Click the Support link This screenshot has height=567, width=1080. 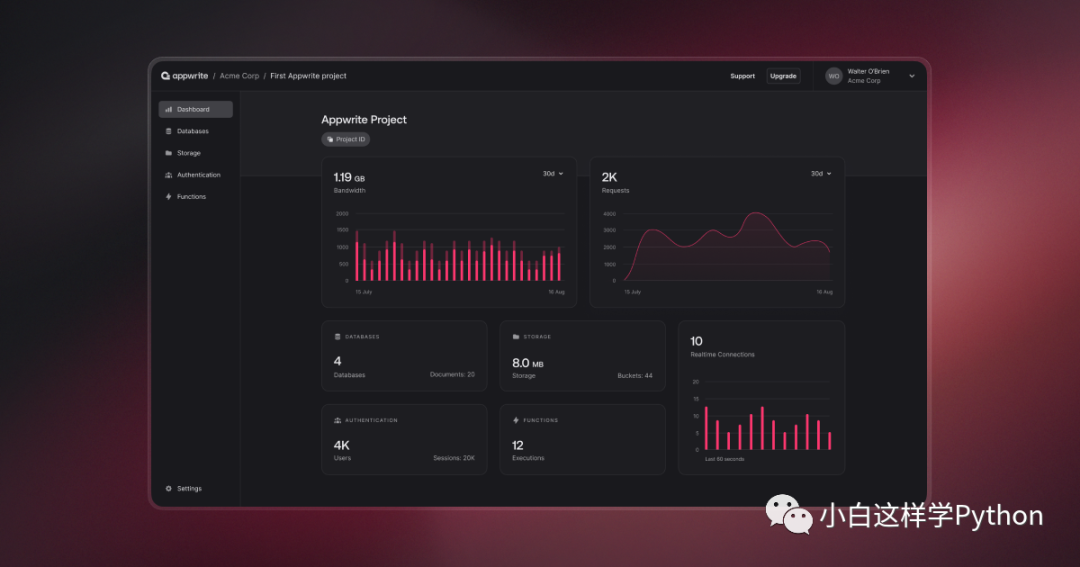tap(742, 76)
